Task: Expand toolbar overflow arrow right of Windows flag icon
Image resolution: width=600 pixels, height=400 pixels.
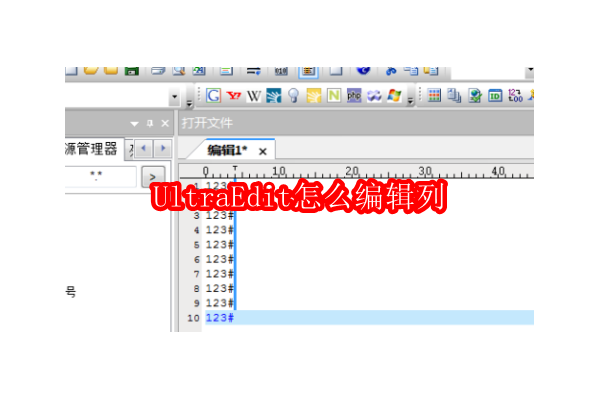Action: click(x=410, y=101)
